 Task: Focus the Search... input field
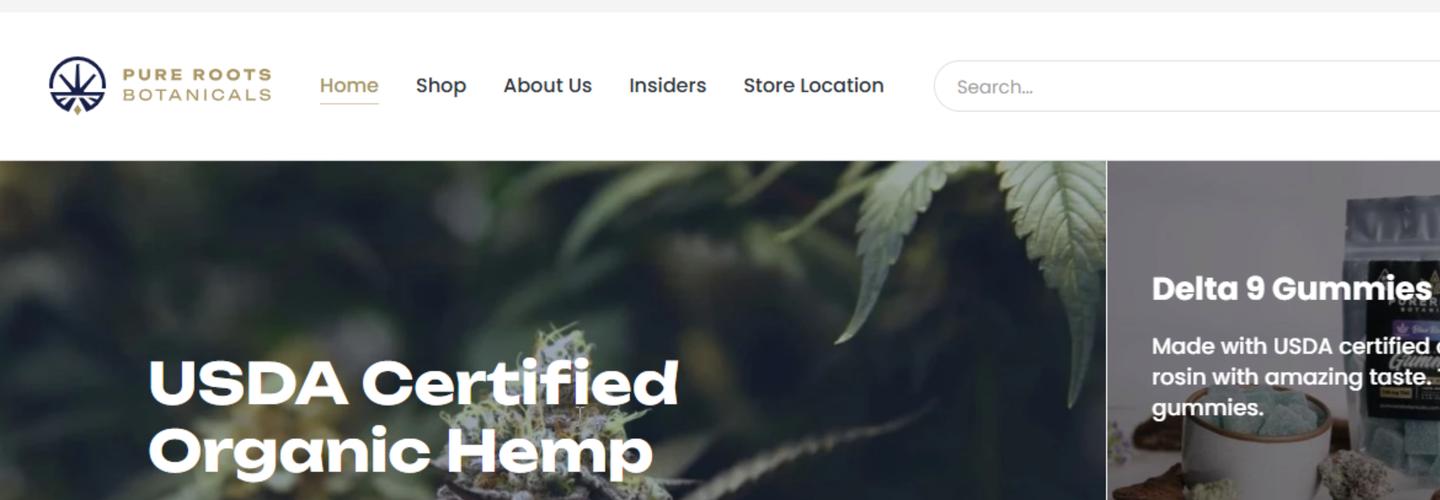tap(1187, 86)
